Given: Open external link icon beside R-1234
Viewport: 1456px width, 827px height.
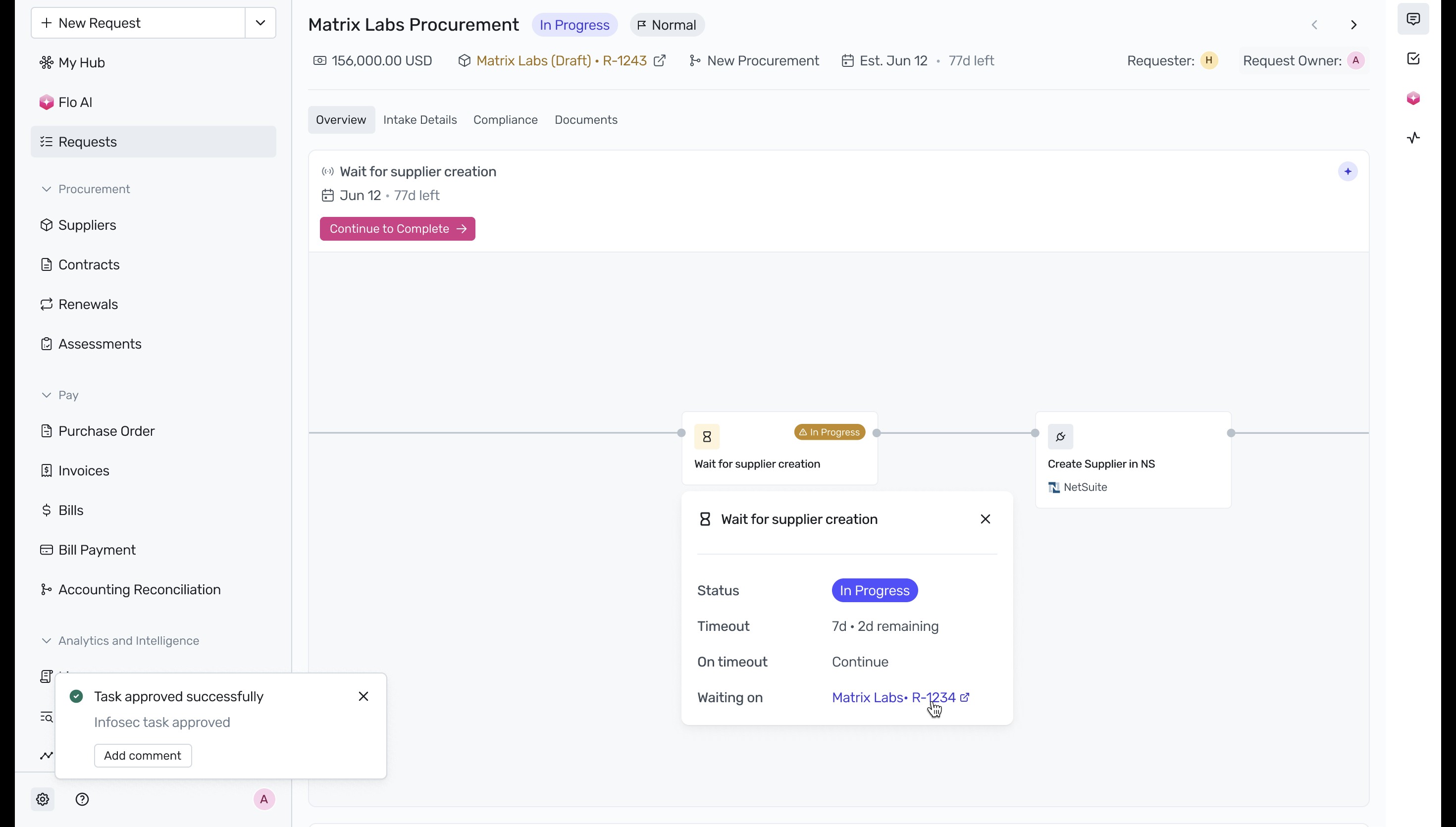Looking at the screenshot, I should 964,697.
